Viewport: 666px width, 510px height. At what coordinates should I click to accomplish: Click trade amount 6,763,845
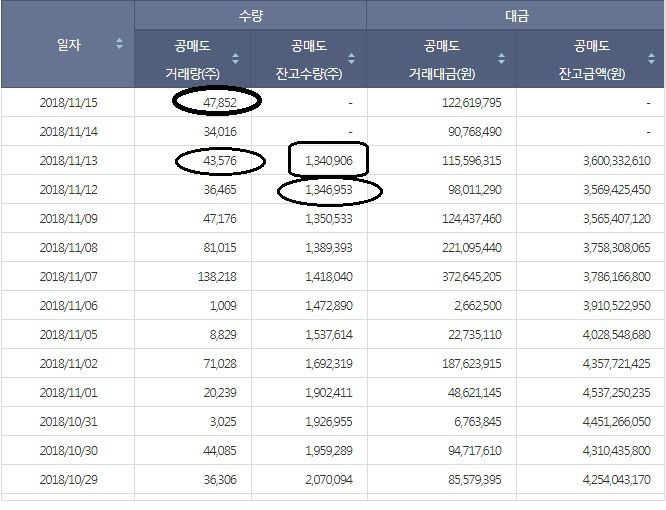coord(478,422)
